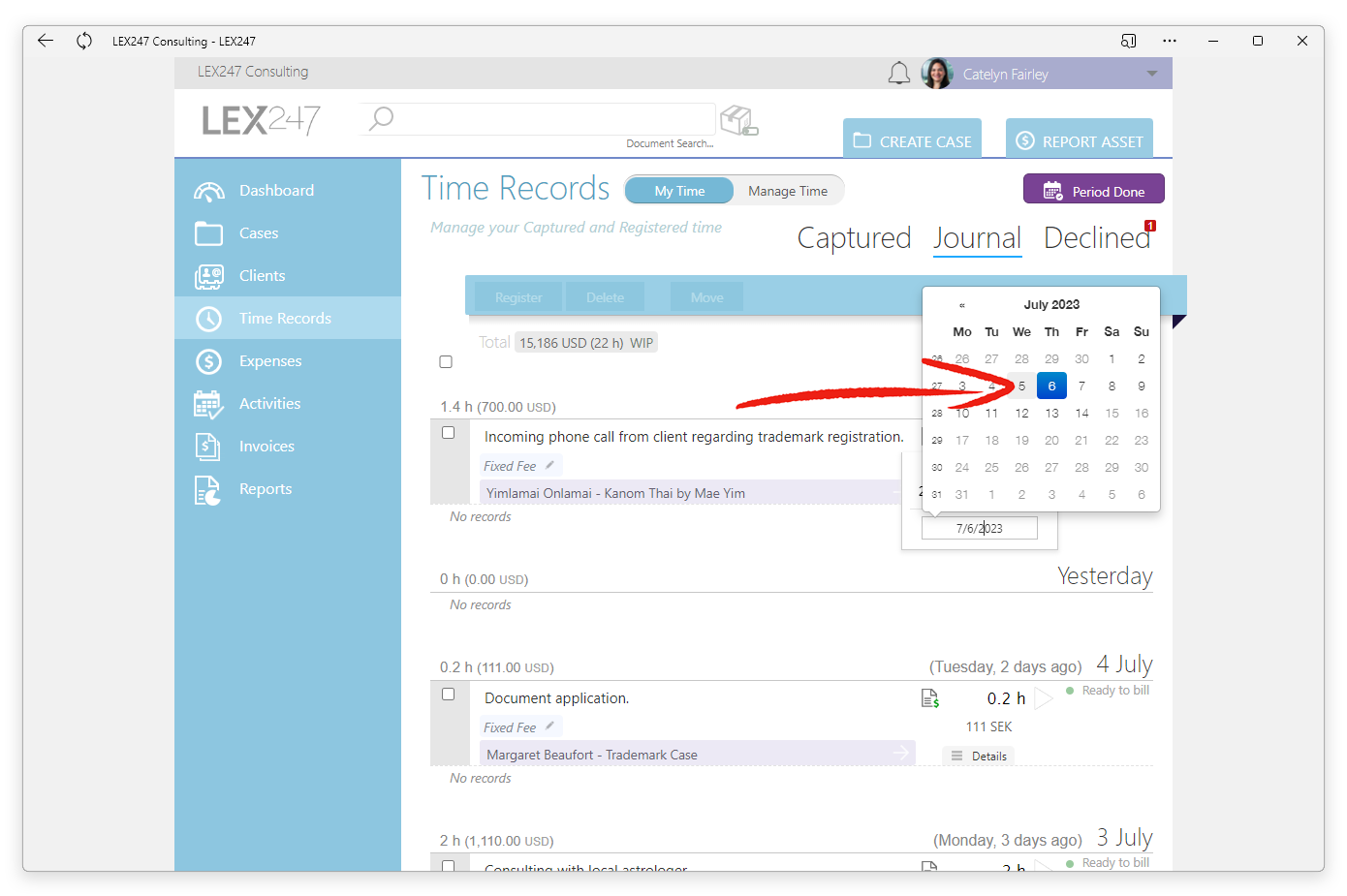Viewport: 1347px width, 896px height.
Task: Tick the incoming phone call record checkbox
Action: tap(448, 433)
